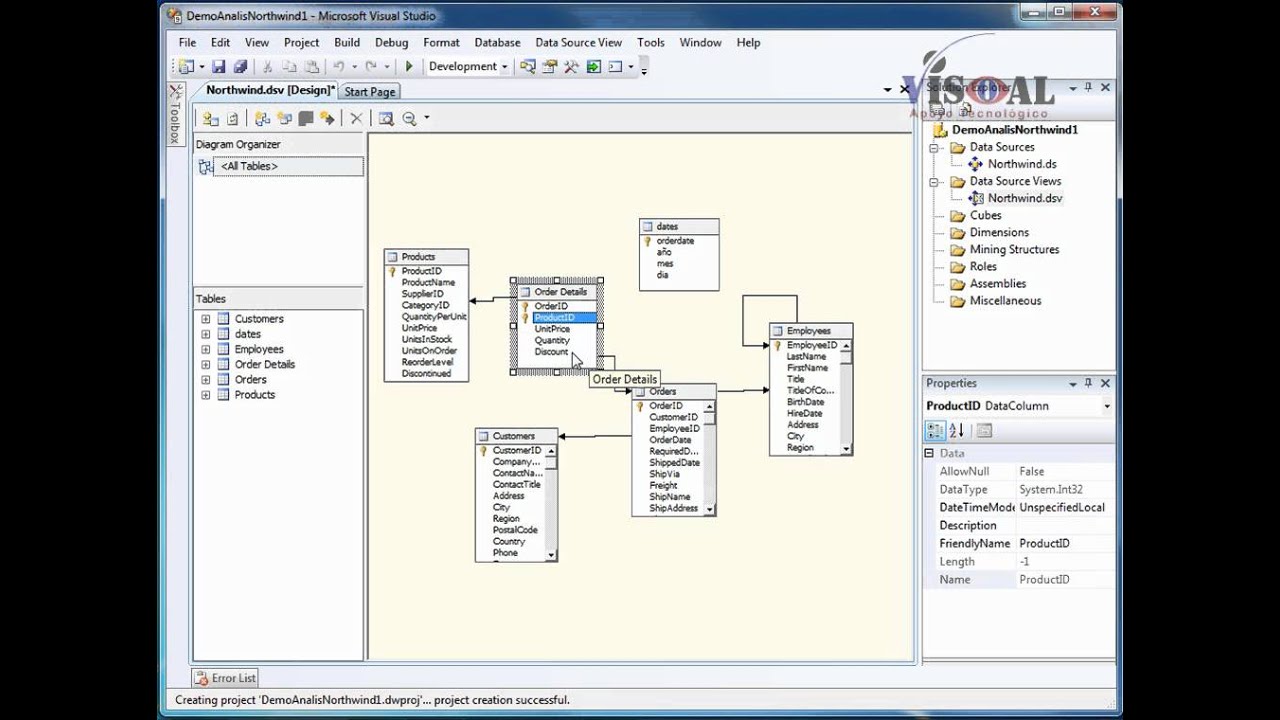Click the Replace Table icon in DSV toolbar

(x=306, y=118)
